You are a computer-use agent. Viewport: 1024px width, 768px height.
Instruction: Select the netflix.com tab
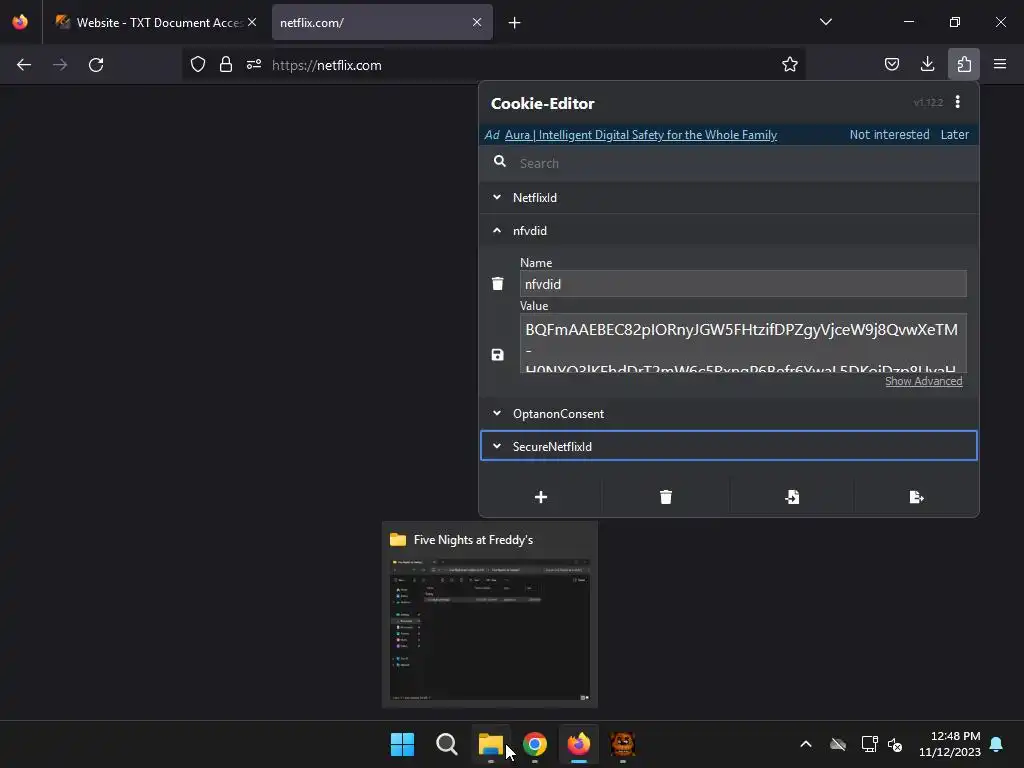tap(382, 22)
